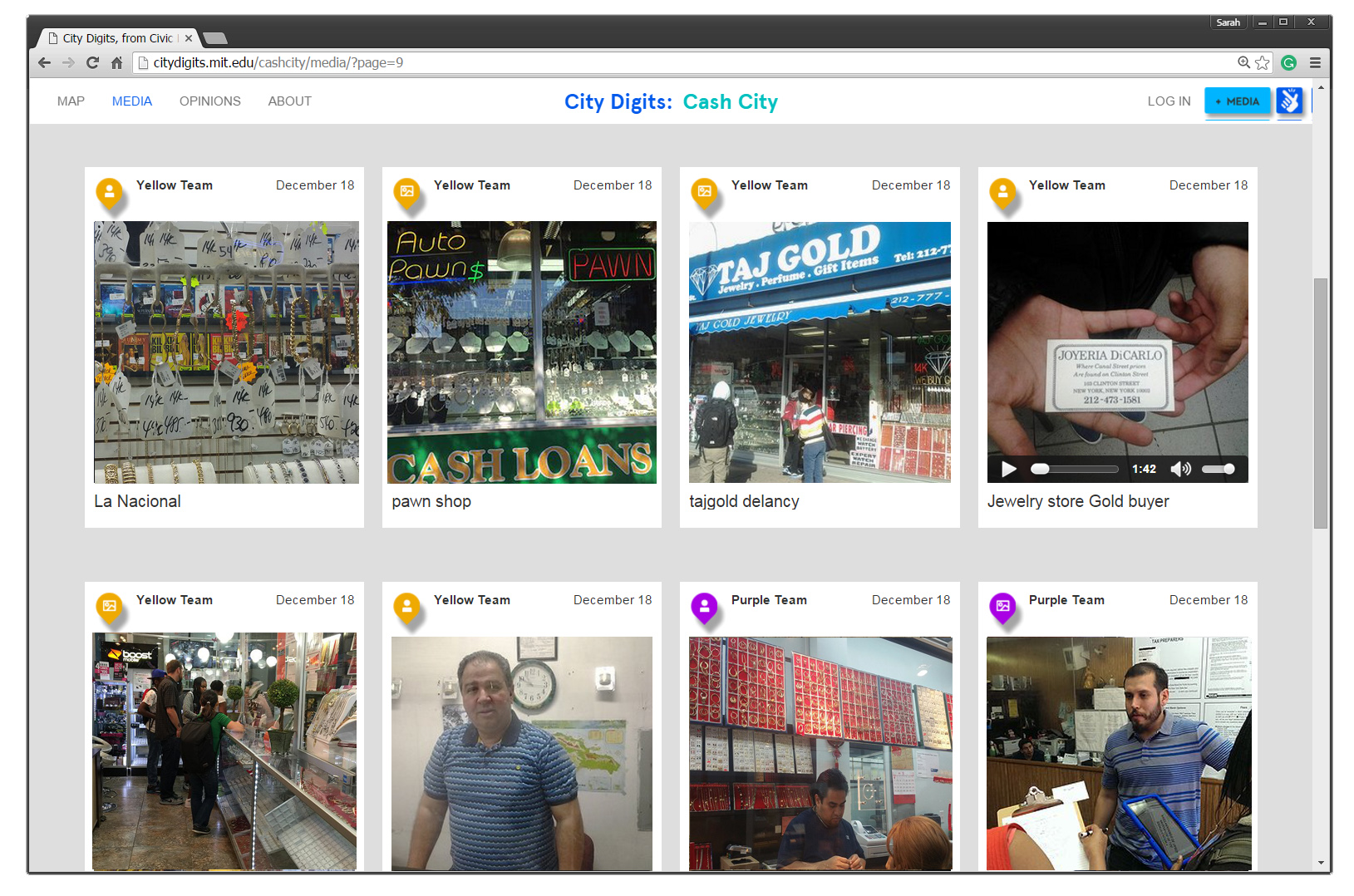Open the browser home icon
This screenshot has height=896, width=1354.
(x=116, y=62)
